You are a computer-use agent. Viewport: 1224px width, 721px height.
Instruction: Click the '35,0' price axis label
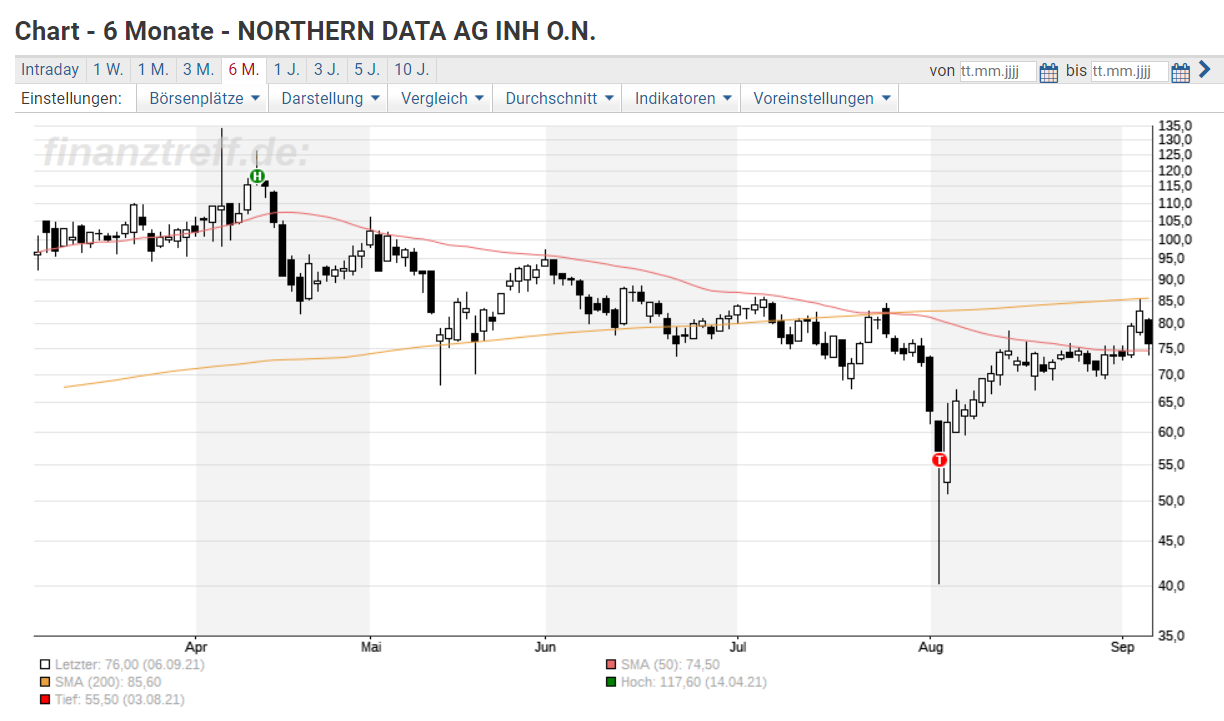coord(1173,636)
